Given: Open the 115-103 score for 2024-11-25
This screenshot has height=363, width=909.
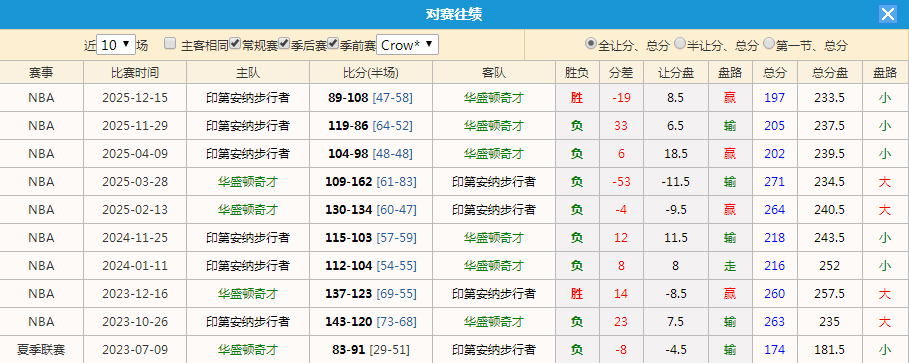Looking at the screenshot, I should tap(348, 238).
